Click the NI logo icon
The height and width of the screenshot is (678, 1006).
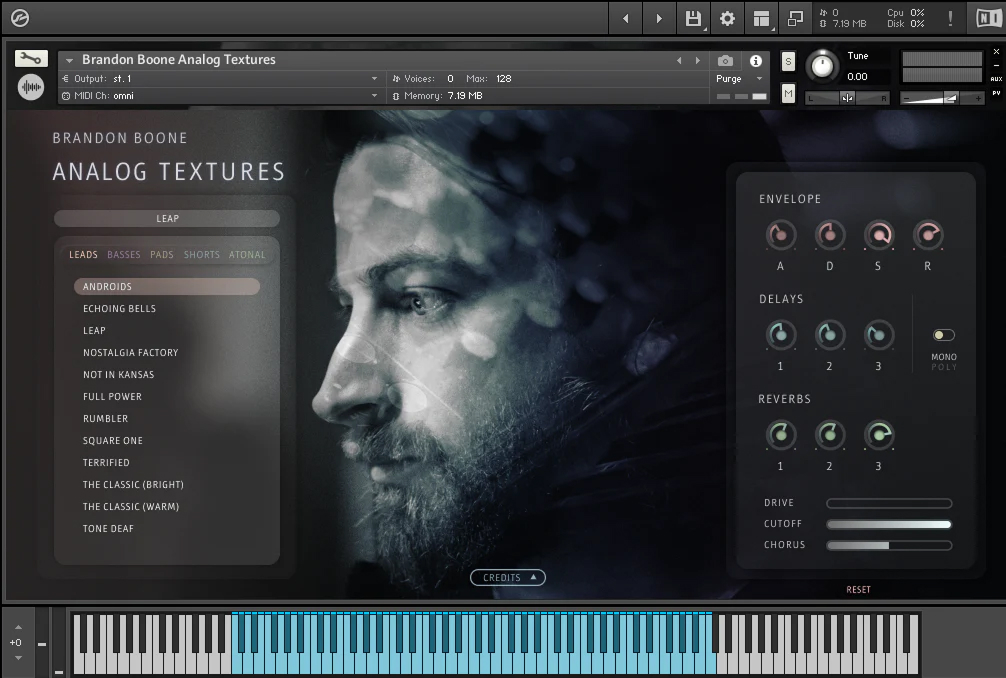pos(988,18)
